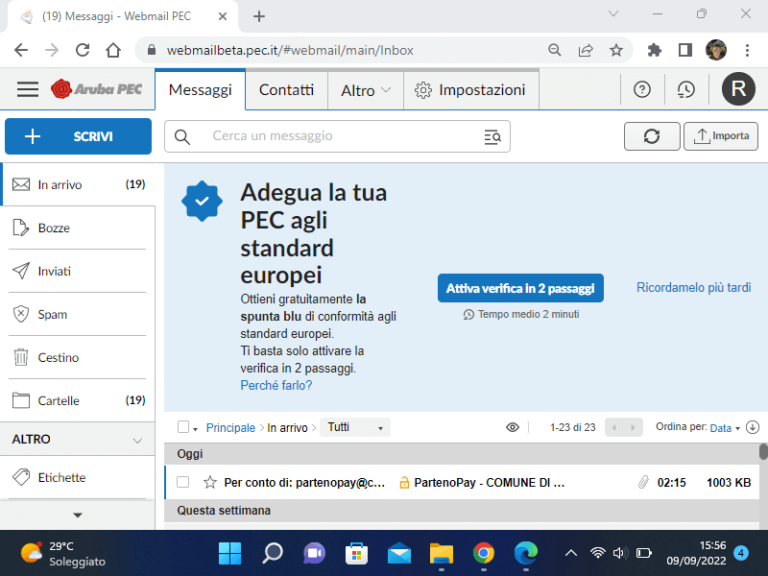Click the Cerca un messaggio search field
Image resolution: width=768 pixels, height=576 pixels.
click(x=337, y=136)
